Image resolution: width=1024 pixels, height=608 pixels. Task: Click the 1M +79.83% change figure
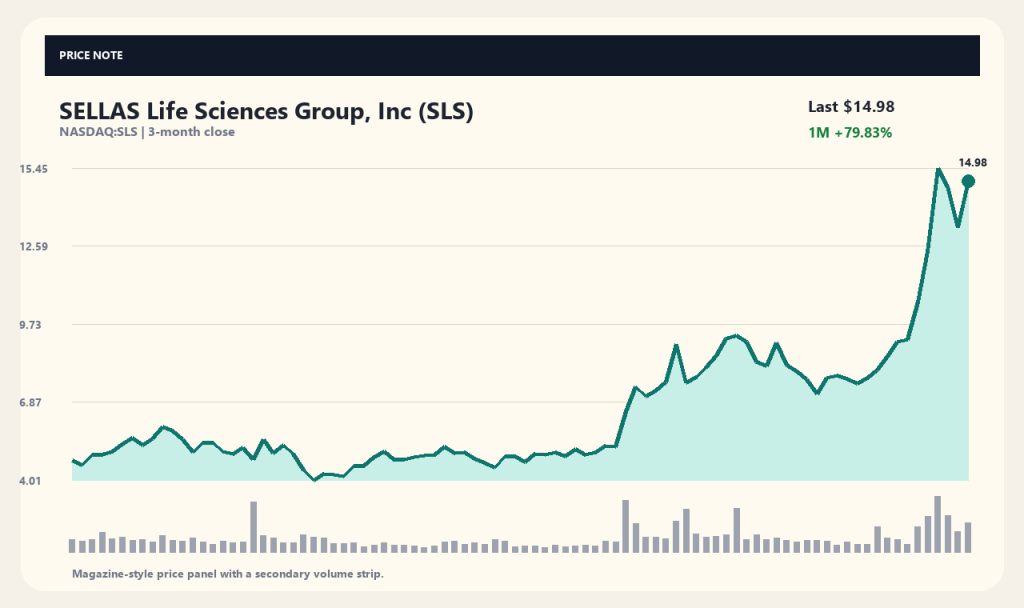point(850,133)
